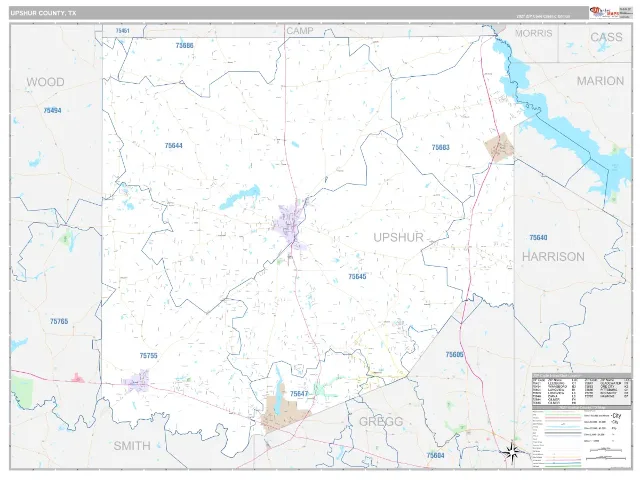Screen dimensions: 640x480
Task: Click ZIP code label 75644
Action: point(173,145)
